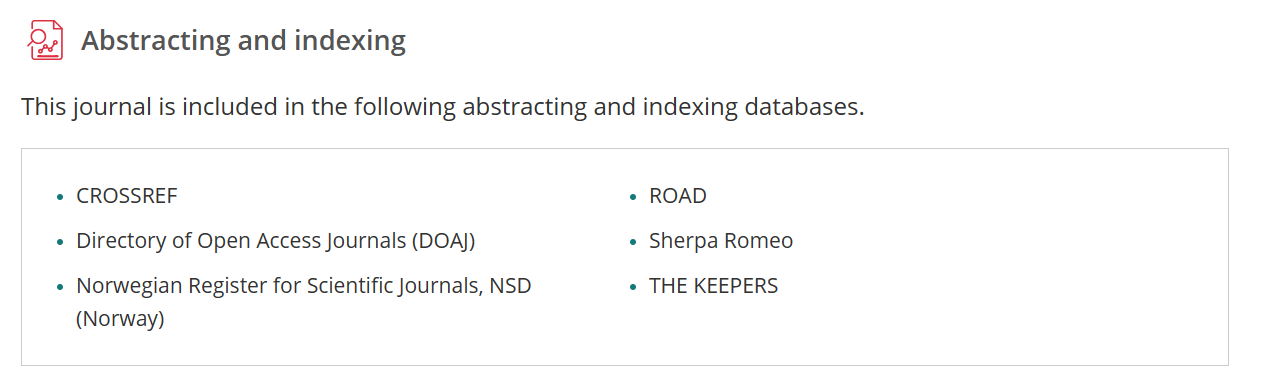Click the bullet beside Directory of Open Access Journals
The height and width of the screenshot is (384, 1278).
61,242
